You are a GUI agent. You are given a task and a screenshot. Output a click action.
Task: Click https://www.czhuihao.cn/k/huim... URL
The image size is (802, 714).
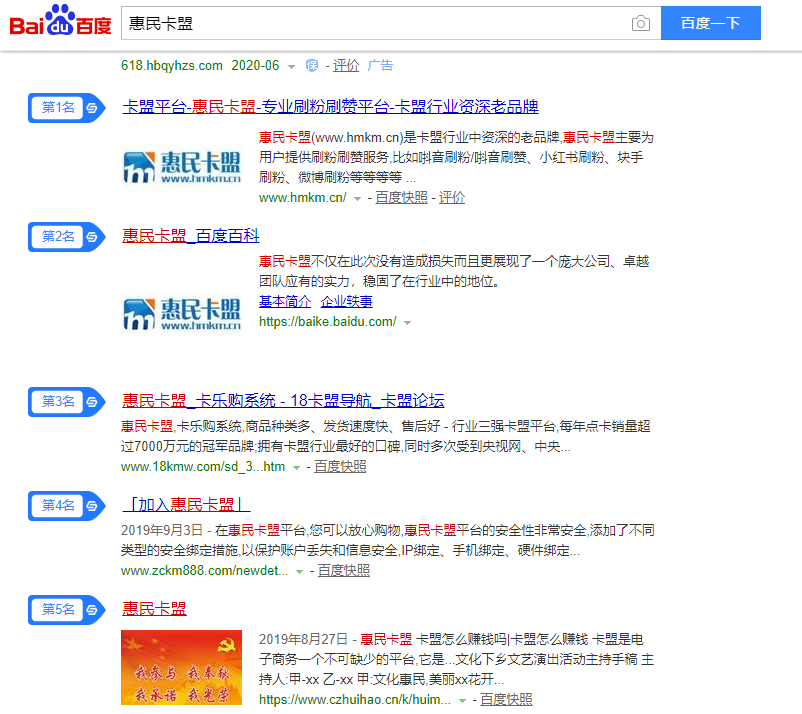click(x=355, y=699)
